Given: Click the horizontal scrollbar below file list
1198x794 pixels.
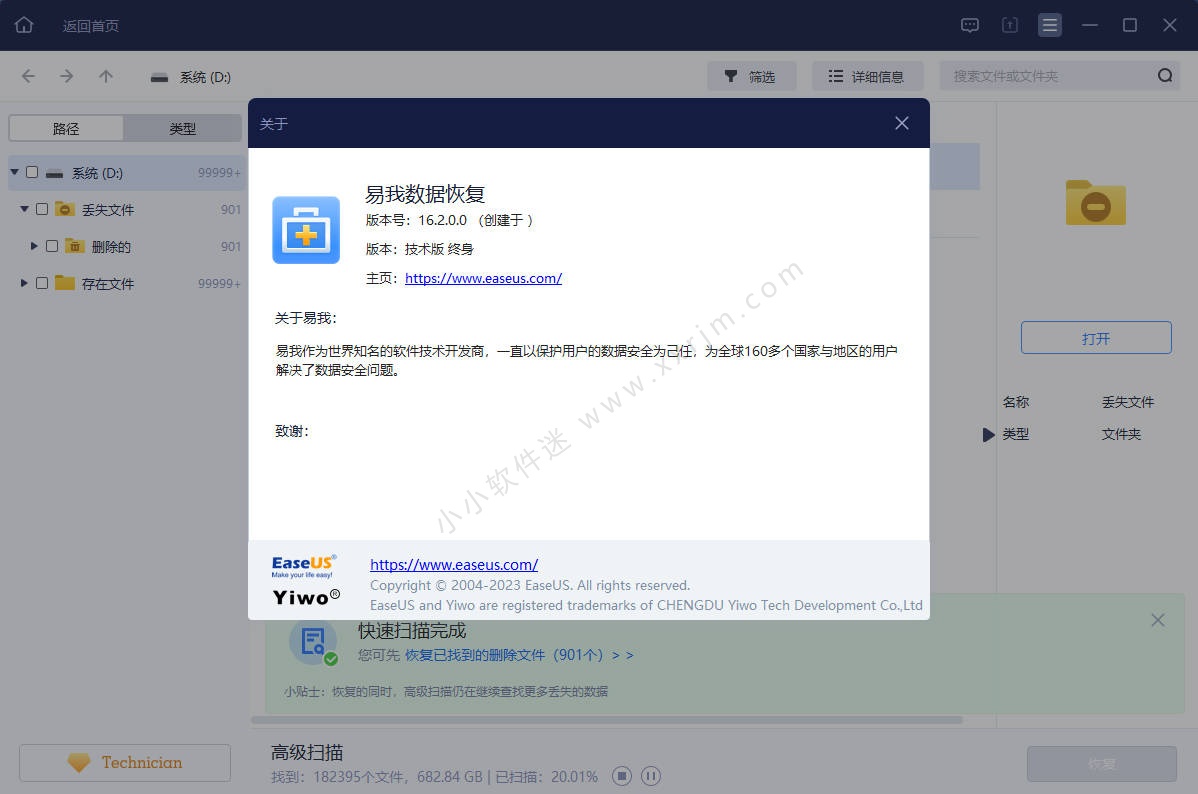Looking at the screenshot, I should [607, 720].
